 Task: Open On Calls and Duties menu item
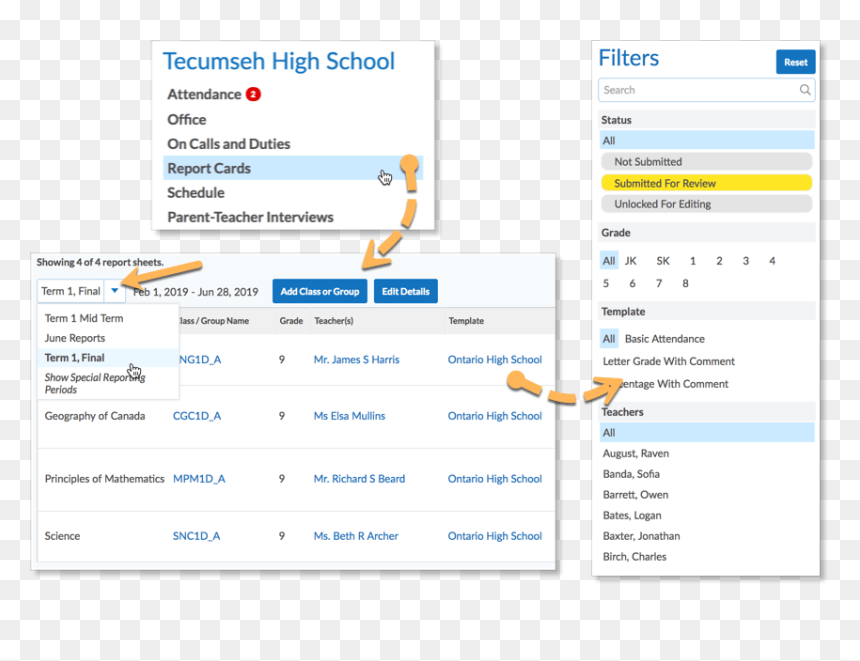tap(229, 144)
